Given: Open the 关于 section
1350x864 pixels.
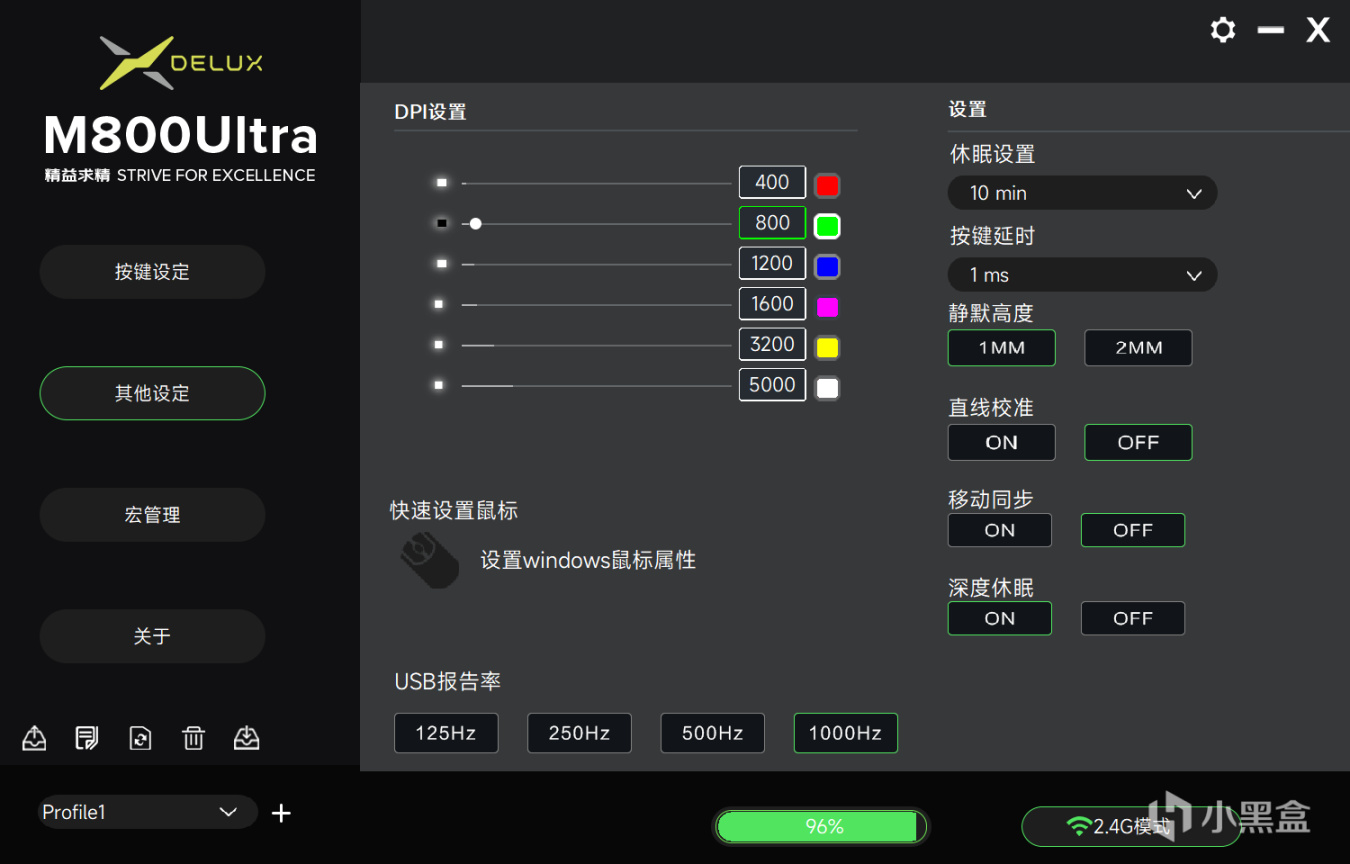Looking at the screenshot, I should (152, 636).
